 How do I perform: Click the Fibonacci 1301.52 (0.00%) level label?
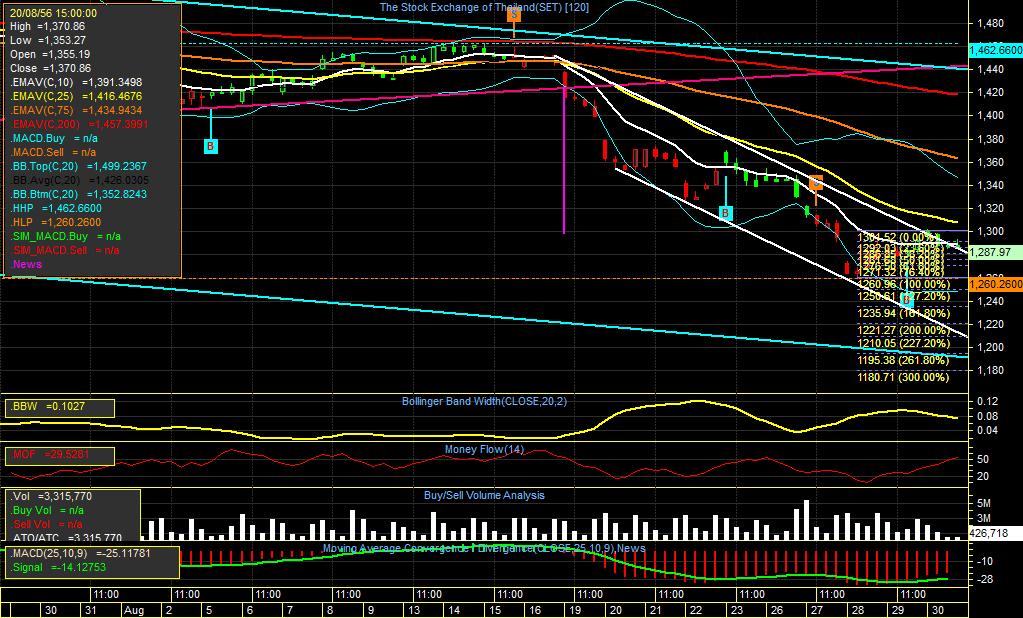898,237
